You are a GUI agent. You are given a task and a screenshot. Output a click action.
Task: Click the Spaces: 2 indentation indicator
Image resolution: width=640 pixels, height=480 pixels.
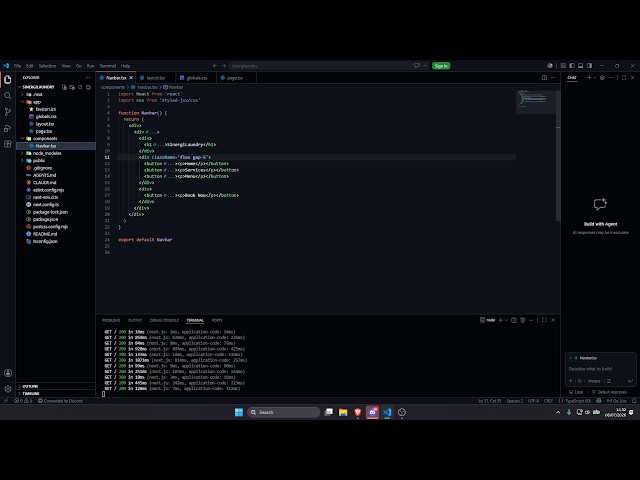515,401
